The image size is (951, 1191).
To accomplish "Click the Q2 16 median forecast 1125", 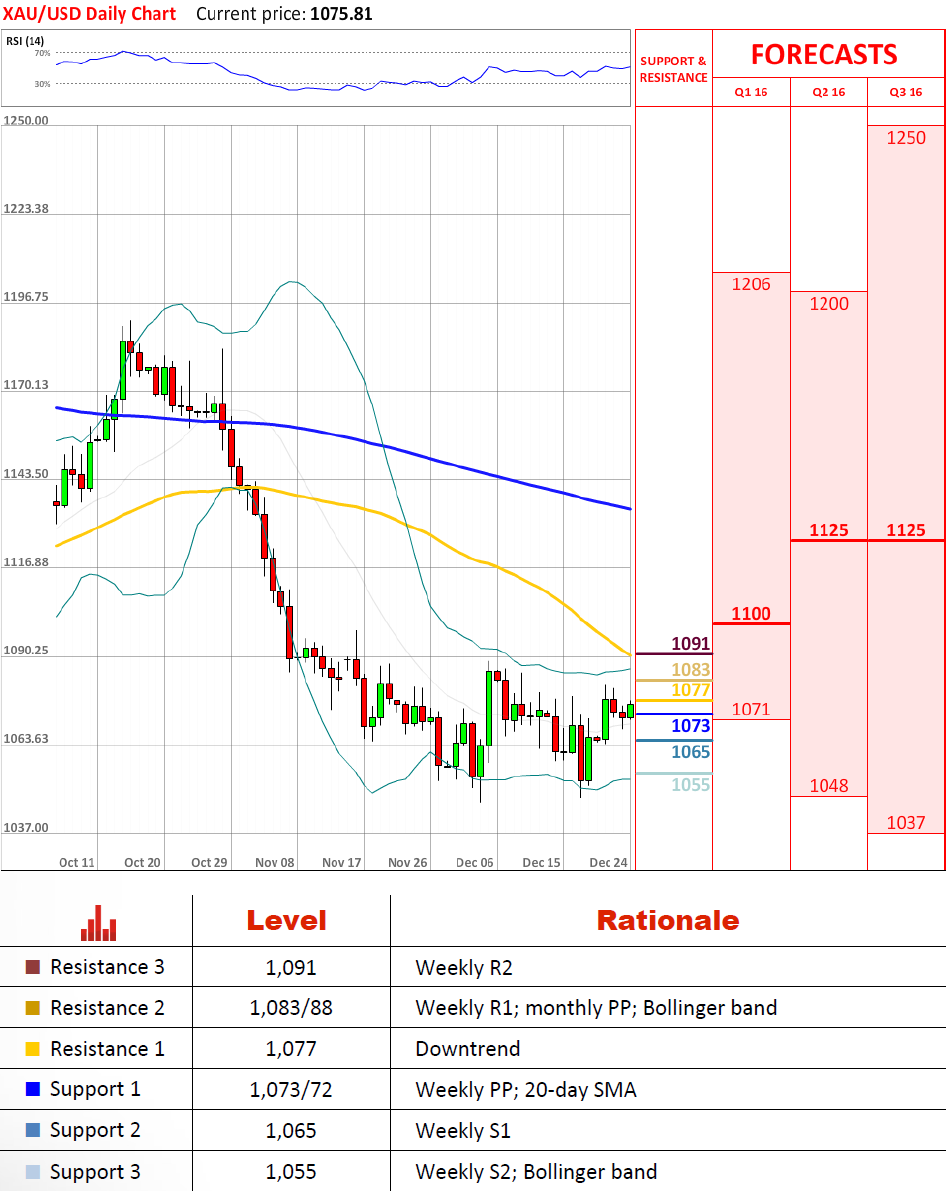I will 829,530.
